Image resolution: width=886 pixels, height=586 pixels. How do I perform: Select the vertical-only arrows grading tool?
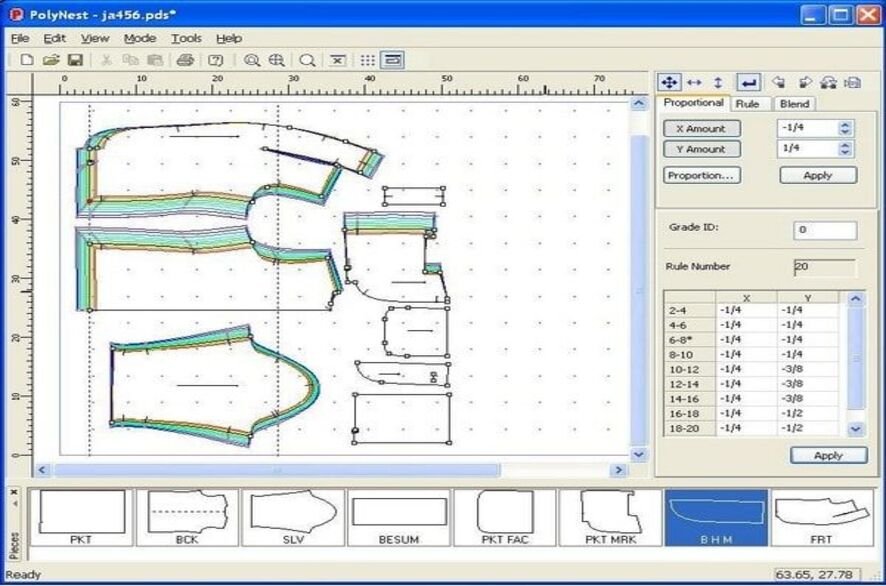[718, 83]
